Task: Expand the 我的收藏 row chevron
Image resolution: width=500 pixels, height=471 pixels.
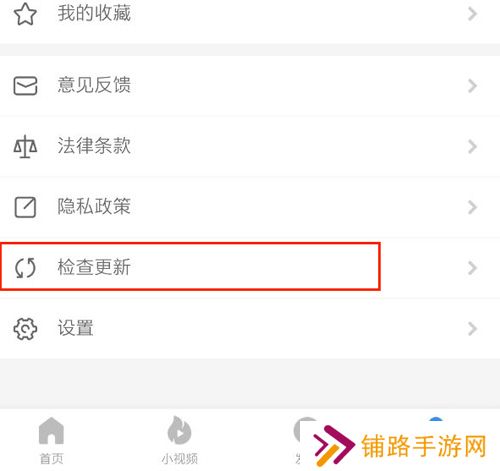Action: point(472,14)
